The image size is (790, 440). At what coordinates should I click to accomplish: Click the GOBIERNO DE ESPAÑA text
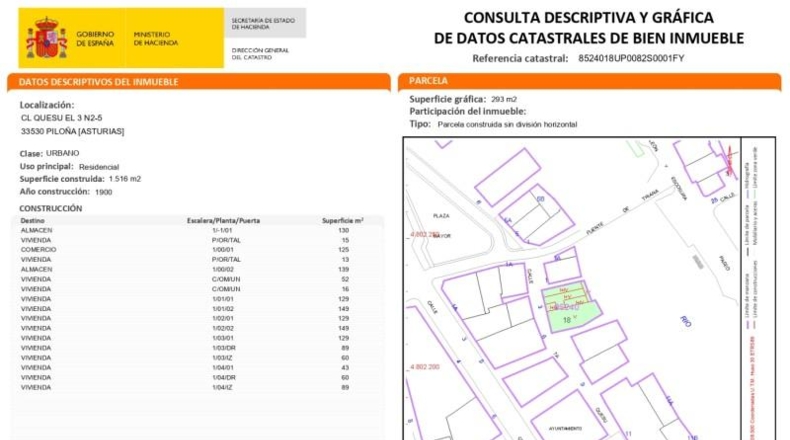(95, 39)
